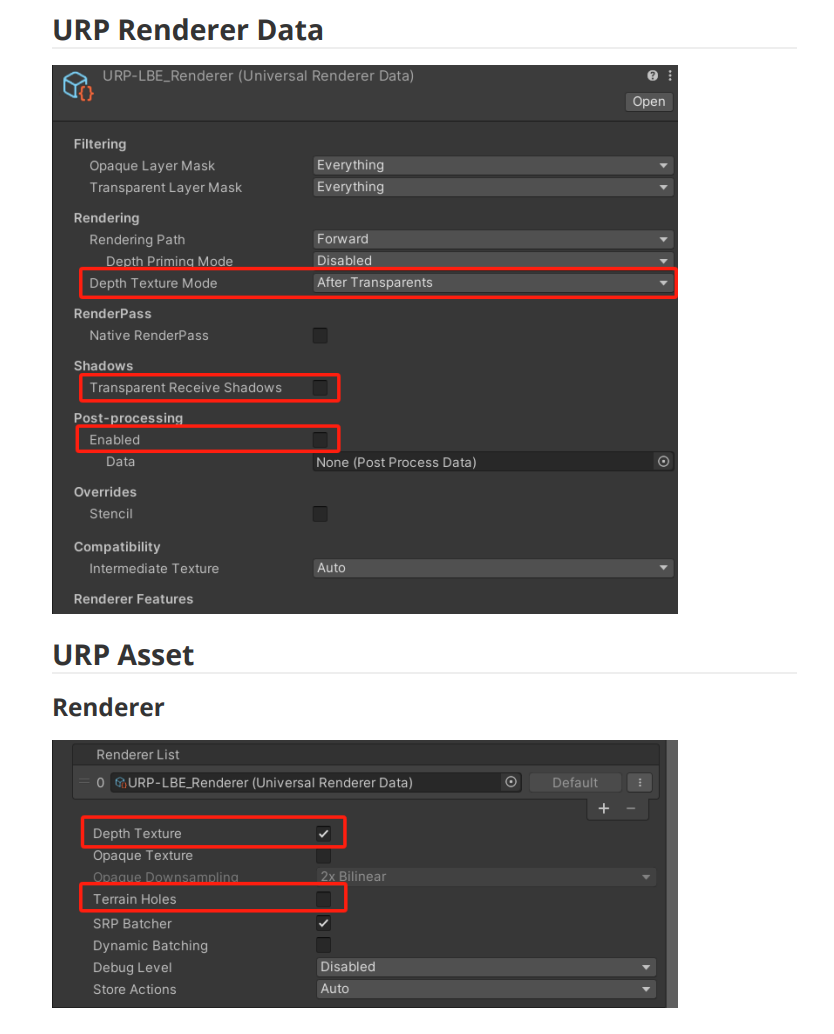Open the Debug Level dropdown
834x1034 pixels.
pos(487,967)
